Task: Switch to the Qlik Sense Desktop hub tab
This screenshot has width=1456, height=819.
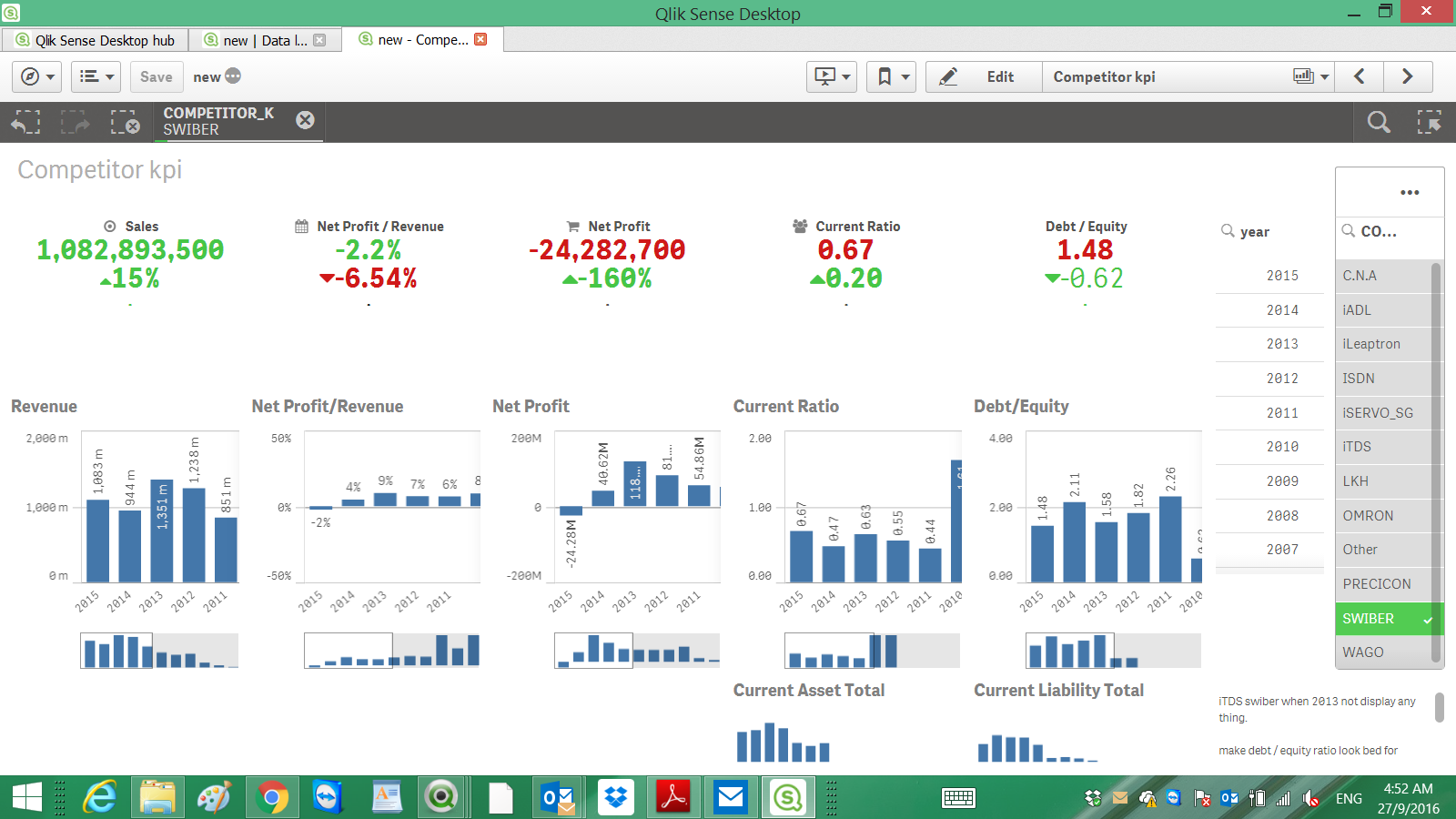Action: coord(95,40)
